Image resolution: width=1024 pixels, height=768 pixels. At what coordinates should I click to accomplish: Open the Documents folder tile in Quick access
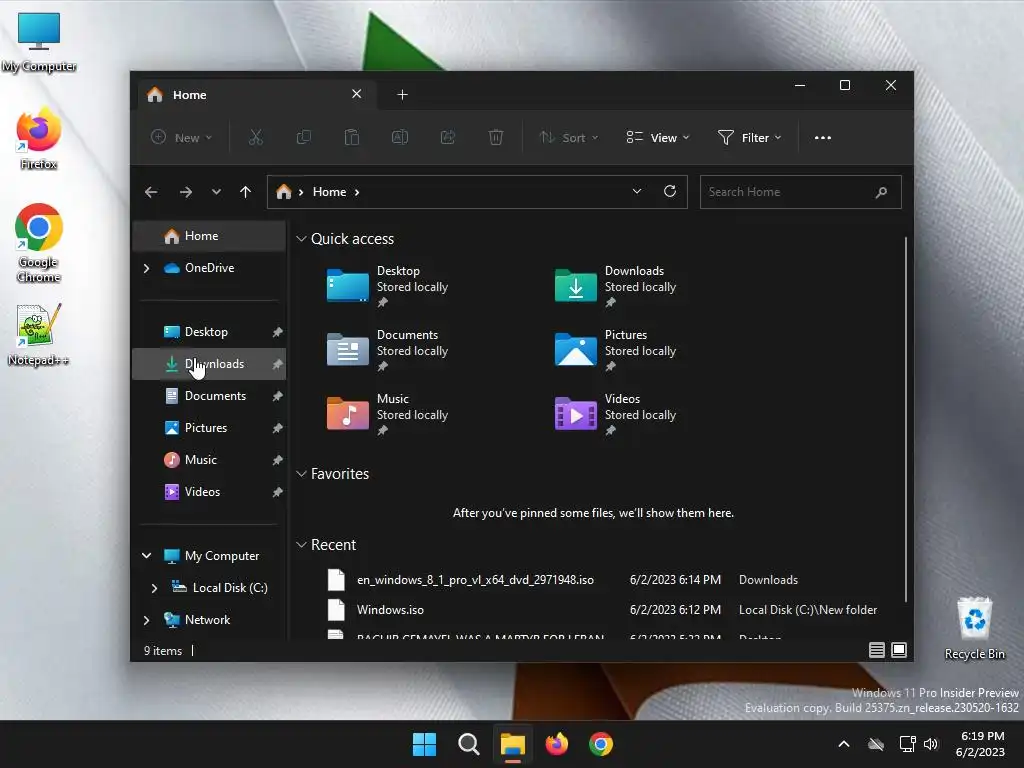pos(388,350)
